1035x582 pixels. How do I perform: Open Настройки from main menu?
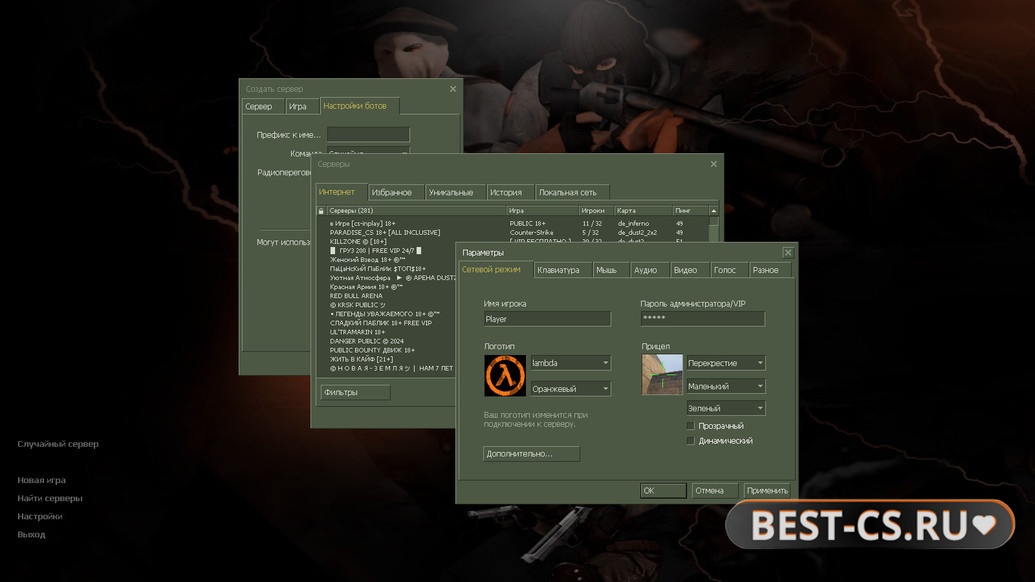coord(40,516)
